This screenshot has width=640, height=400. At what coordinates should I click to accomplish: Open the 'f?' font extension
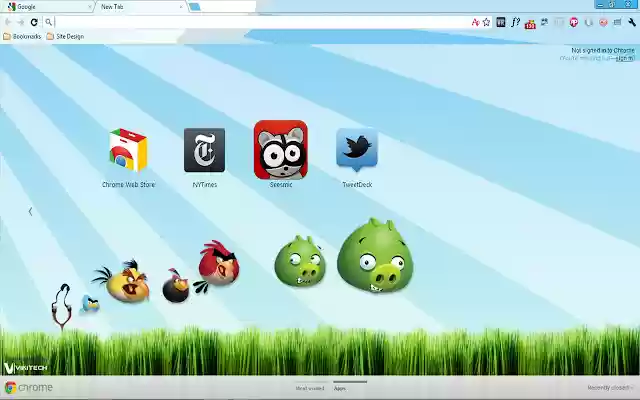[516, 22]
